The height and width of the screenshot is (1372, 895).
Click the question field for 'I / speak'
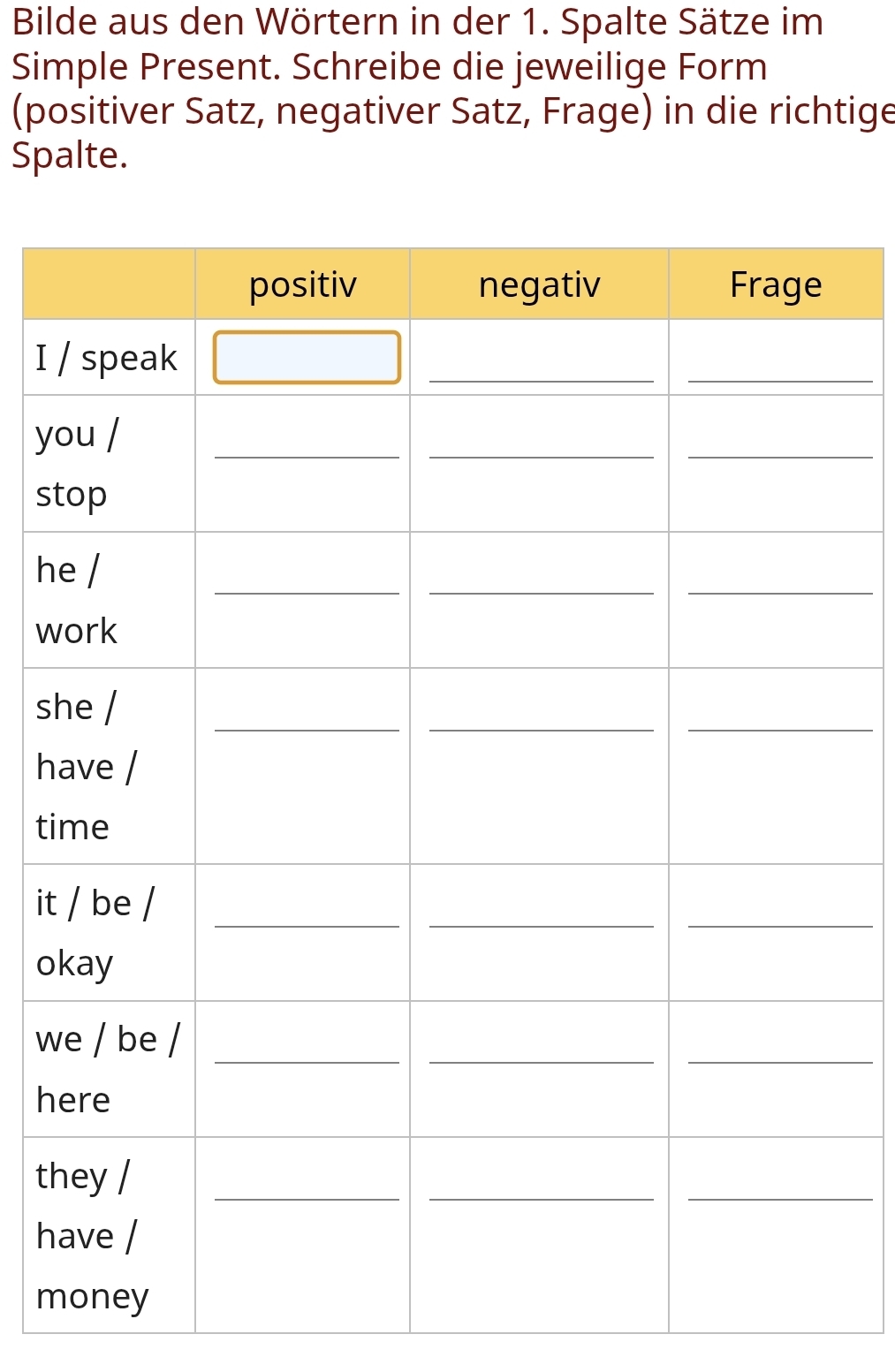(x=780, y=358)
